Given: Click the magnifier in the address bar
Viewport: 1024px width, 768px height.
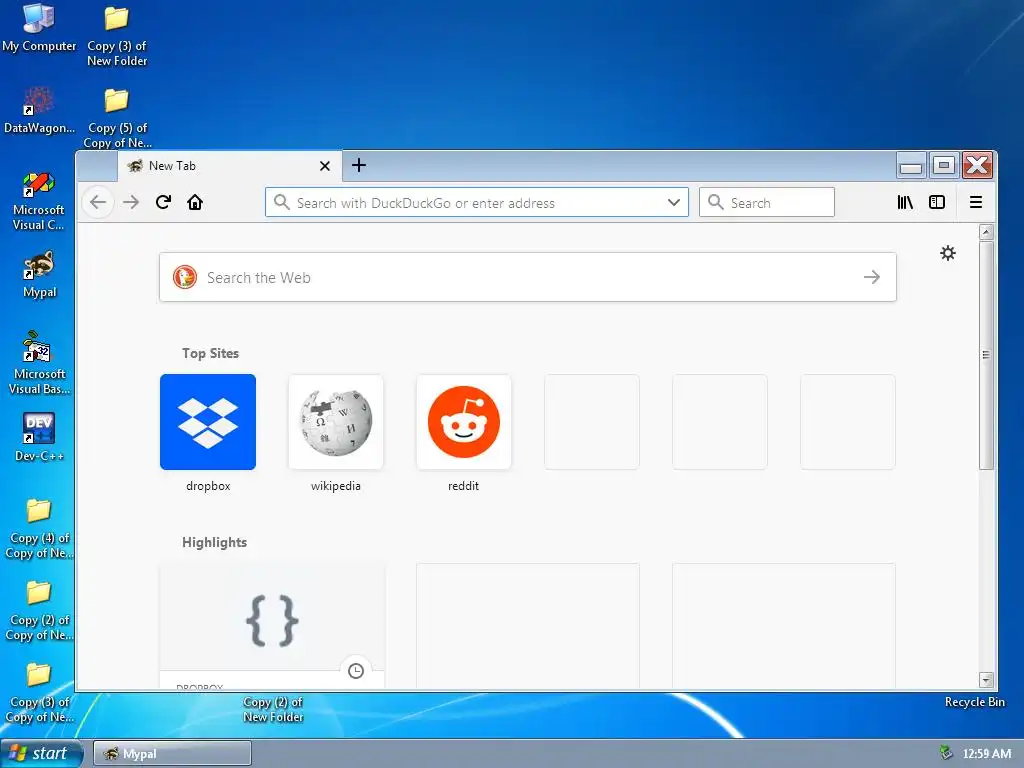Looking at the screenshot, I should click(281, 202).
